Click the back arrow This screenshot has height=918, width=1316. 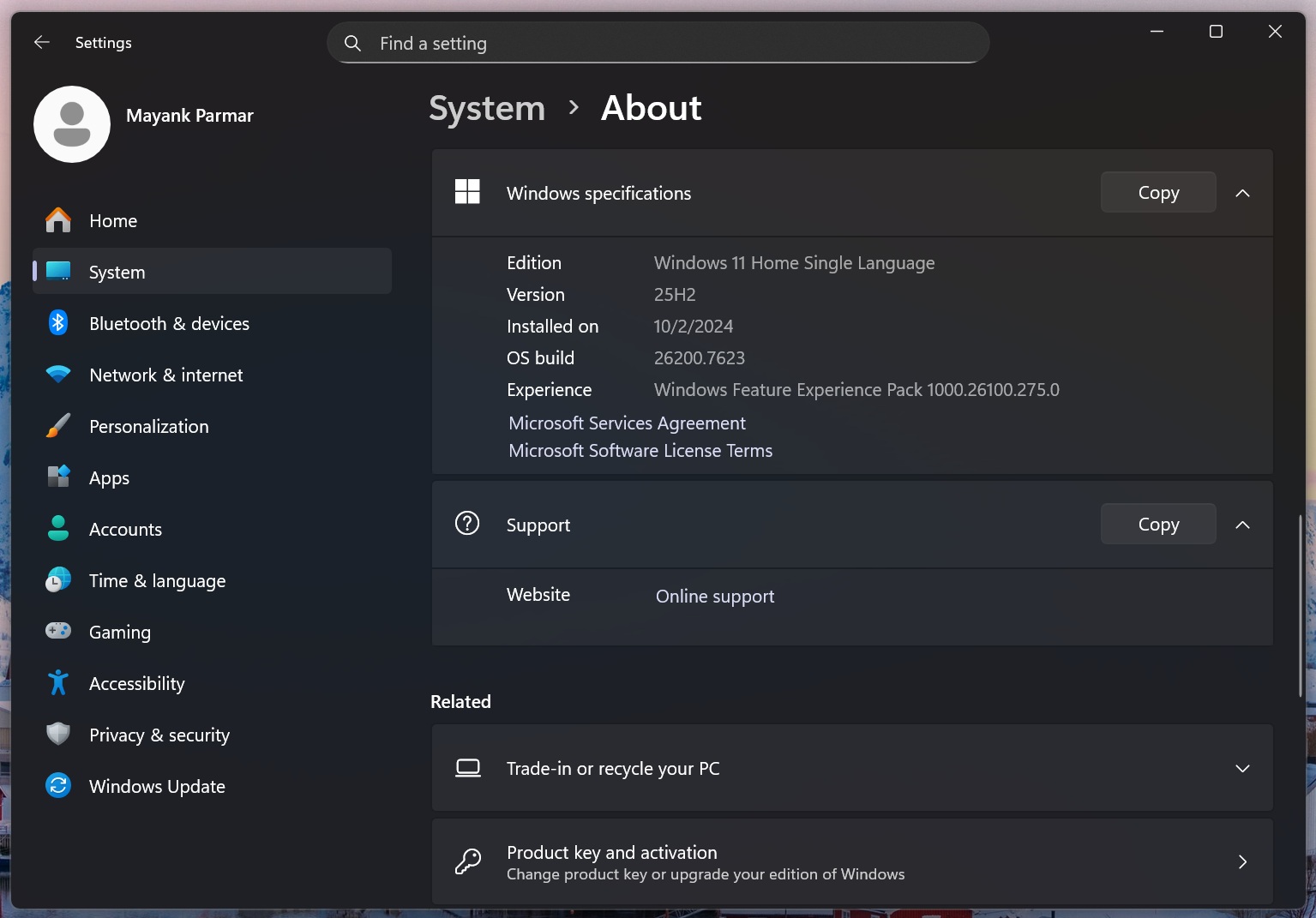tap(41, 41)
